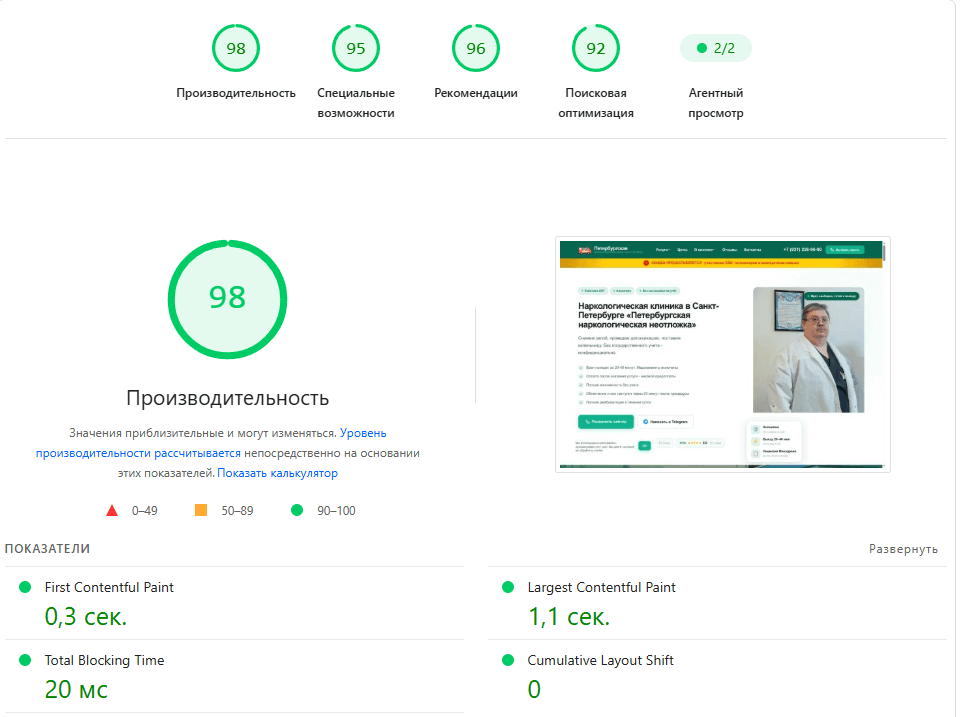Click the 'Показать калькулятор' link
Screen dimensions: 961x717
[278, 473]
